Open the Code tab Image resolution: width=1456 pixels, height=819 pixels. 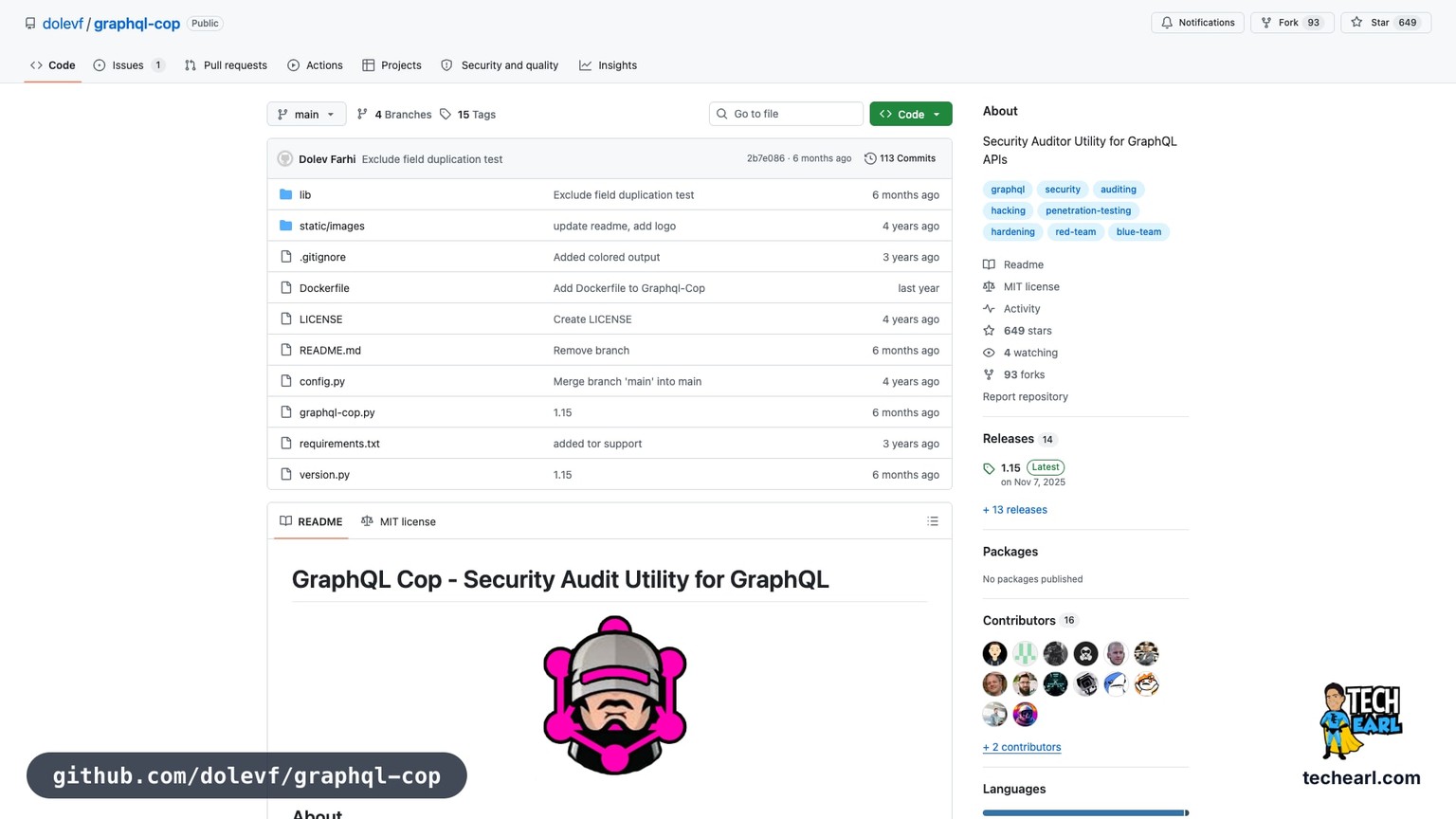tap(53, 65)
